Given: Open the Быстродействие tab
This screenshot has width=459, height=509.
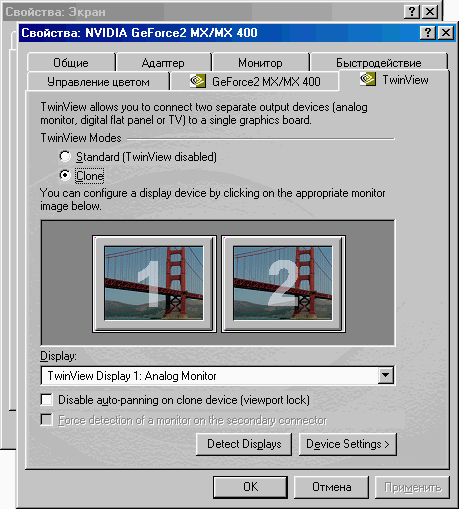Looking at the screenshot, I should coord(378,63).
